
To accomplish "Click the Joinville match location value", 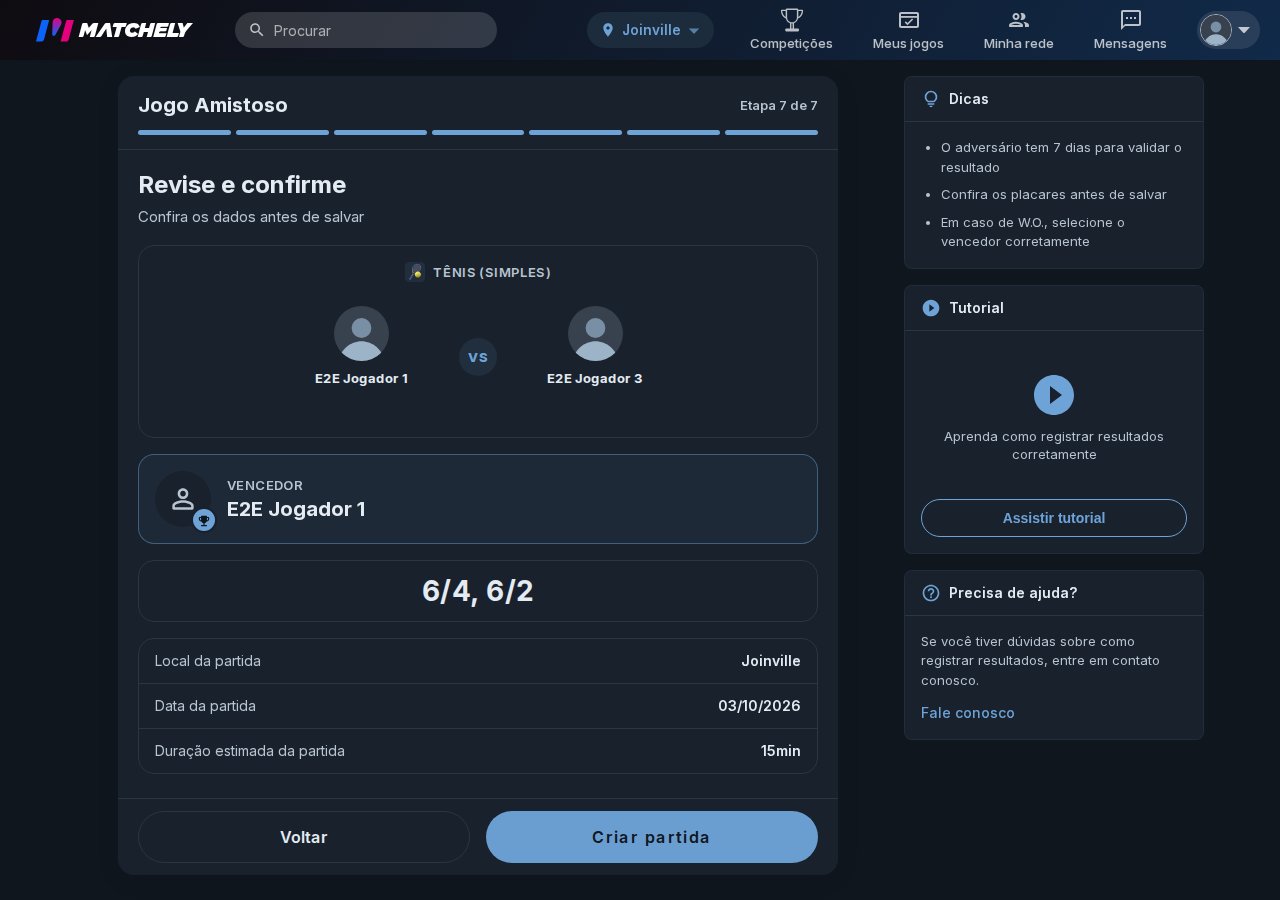I will (x=771, y=661).
